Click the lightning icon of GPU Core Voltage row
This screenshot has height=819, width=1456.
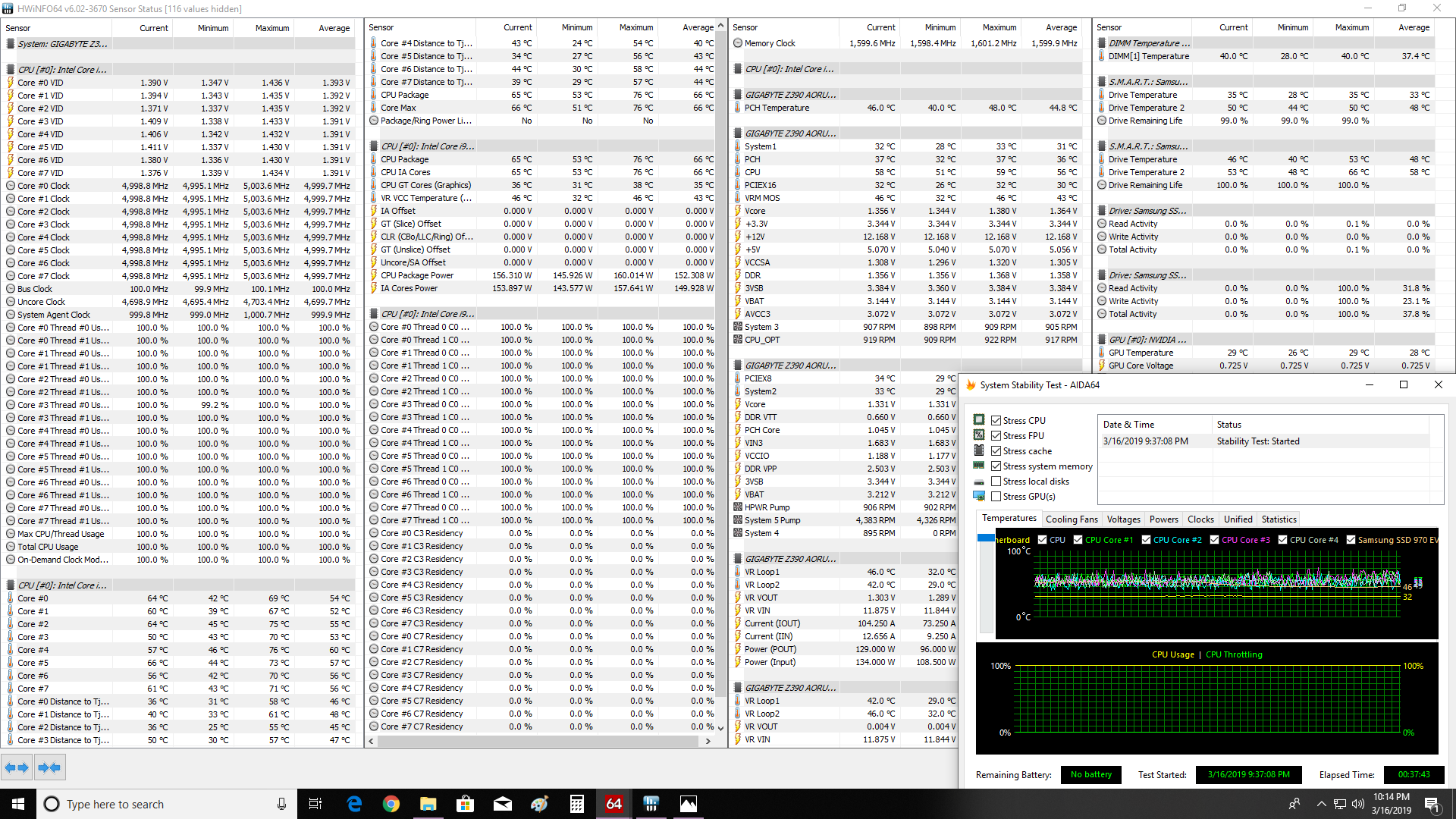click(1102, 366)
